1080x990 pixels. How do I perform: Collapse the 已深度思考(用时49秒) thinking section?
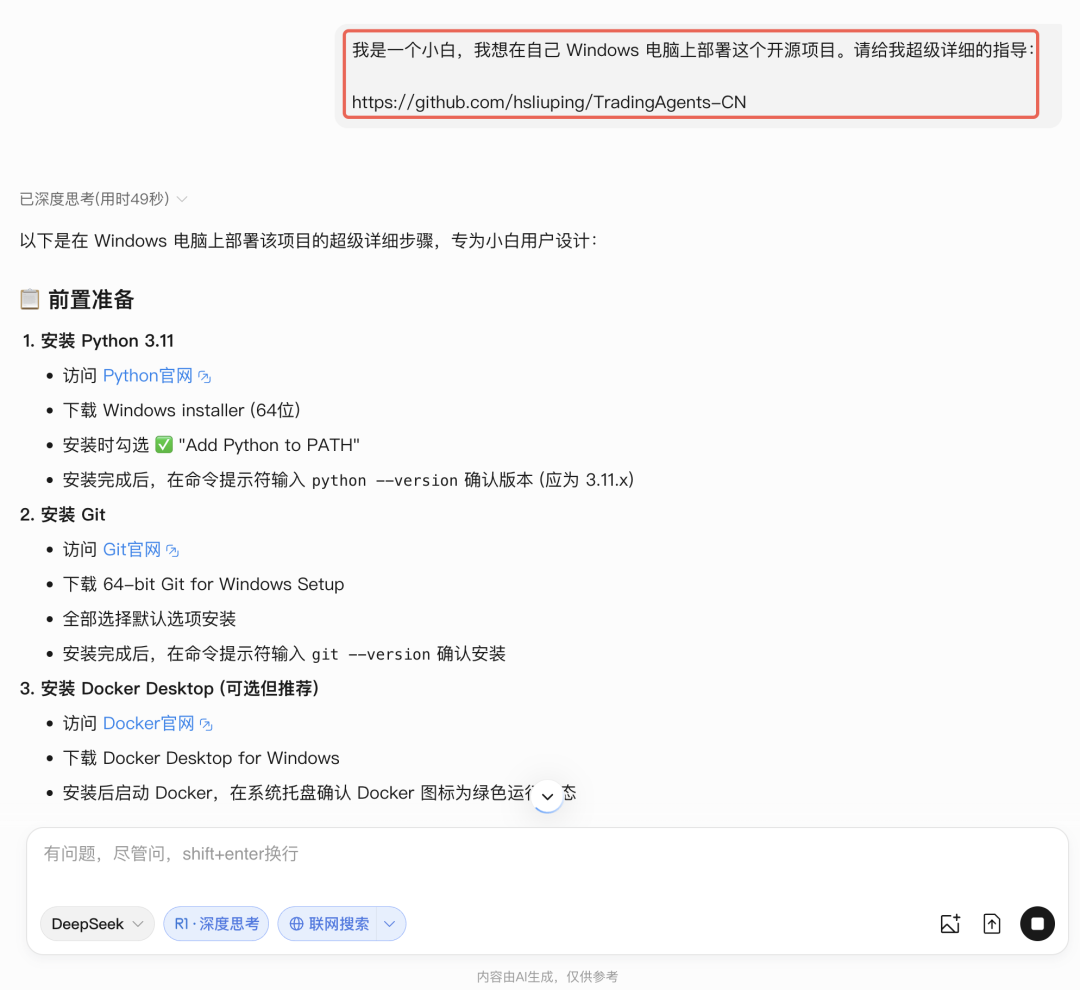(x=181, y=198)
